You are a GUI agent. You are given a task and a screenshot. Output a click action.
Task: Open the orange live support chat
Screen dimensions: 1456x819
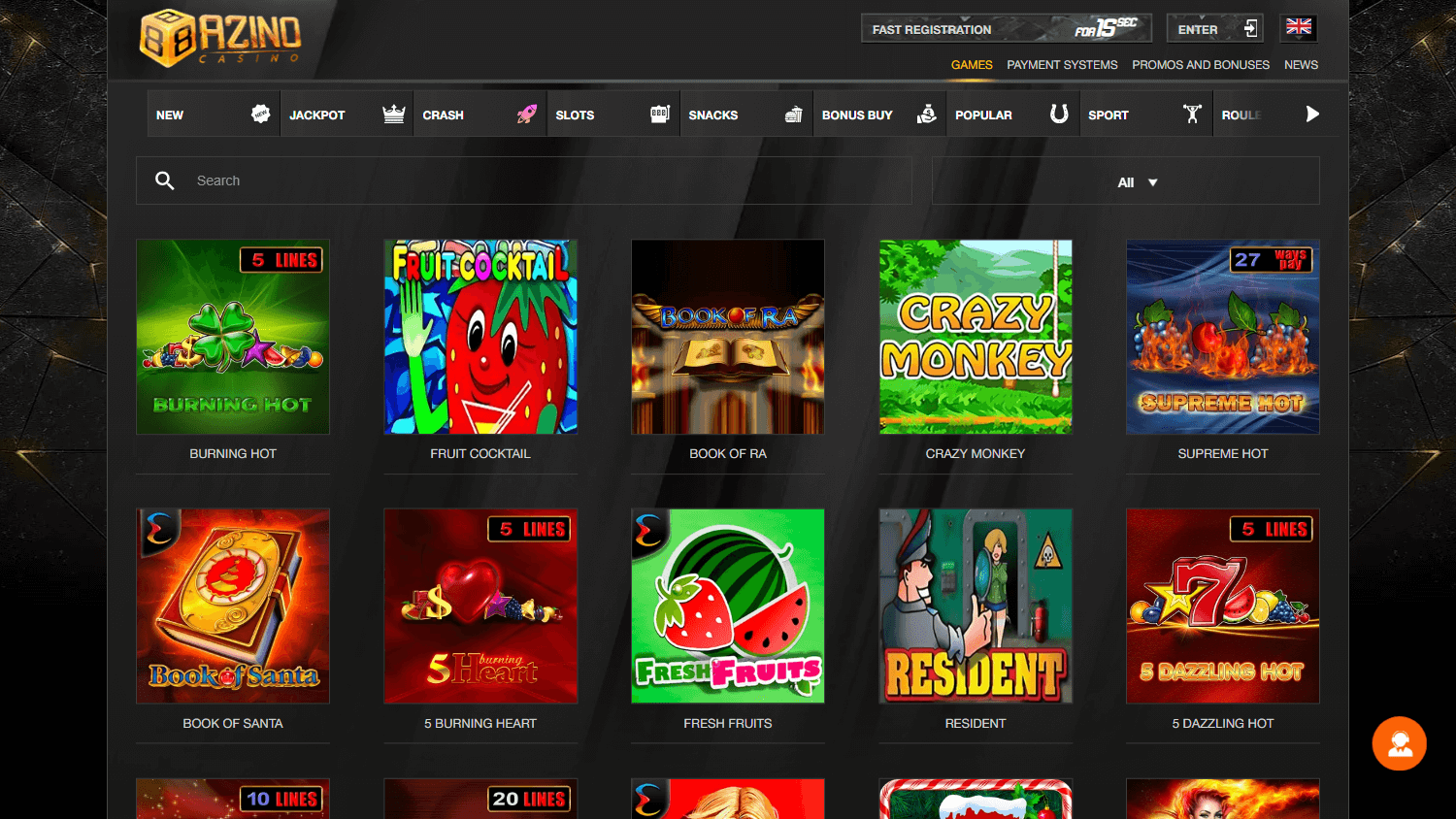tap(1399, 743)
